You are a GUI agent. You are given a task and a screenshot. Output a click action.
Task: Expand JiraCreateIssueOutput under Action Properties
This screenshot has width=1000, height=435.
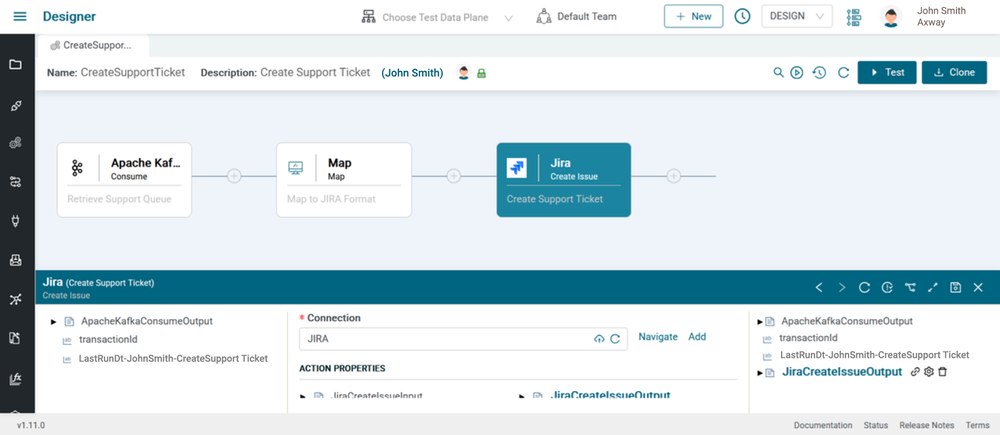point(522,396)
